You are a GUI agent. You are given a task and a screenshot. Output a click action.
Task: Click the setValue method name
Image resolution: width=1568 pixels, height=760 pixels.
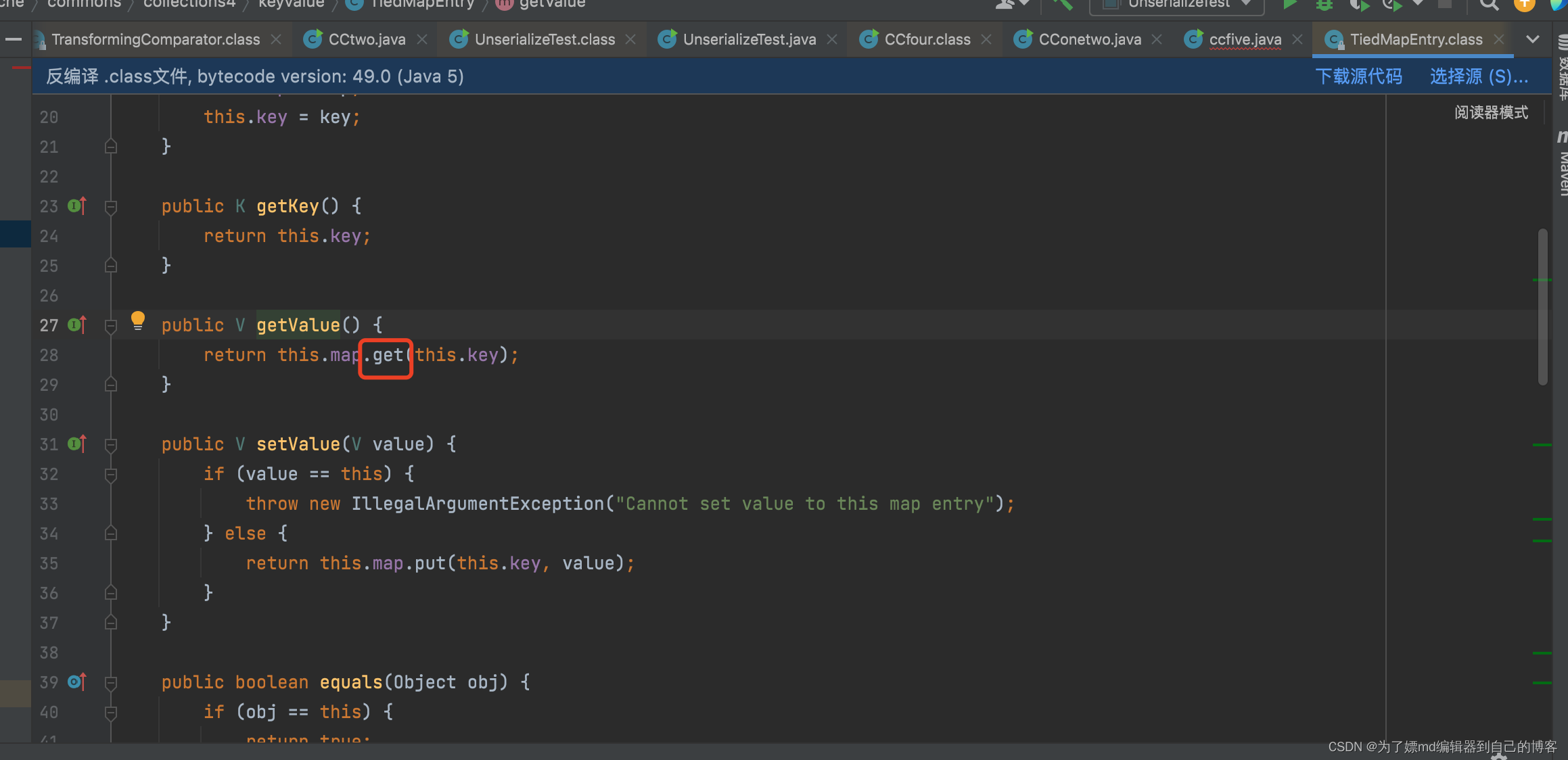pyautogui.click(x=298, y=444)
